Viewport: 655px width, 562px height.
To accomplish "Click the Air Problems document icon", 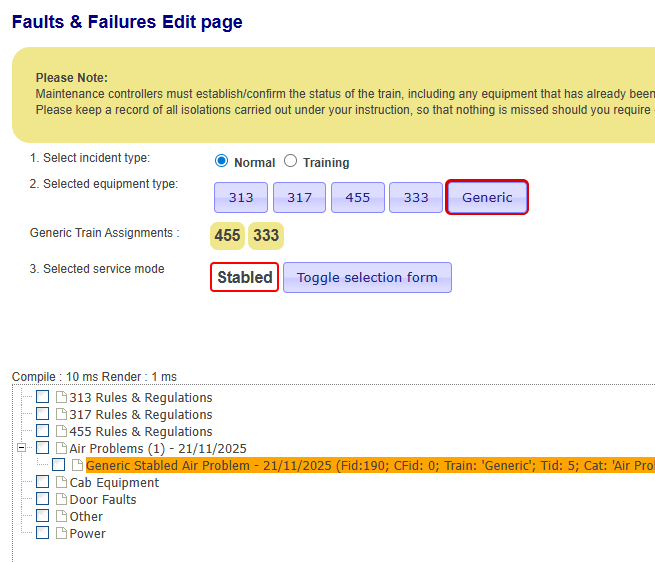I will click(61, 449).
